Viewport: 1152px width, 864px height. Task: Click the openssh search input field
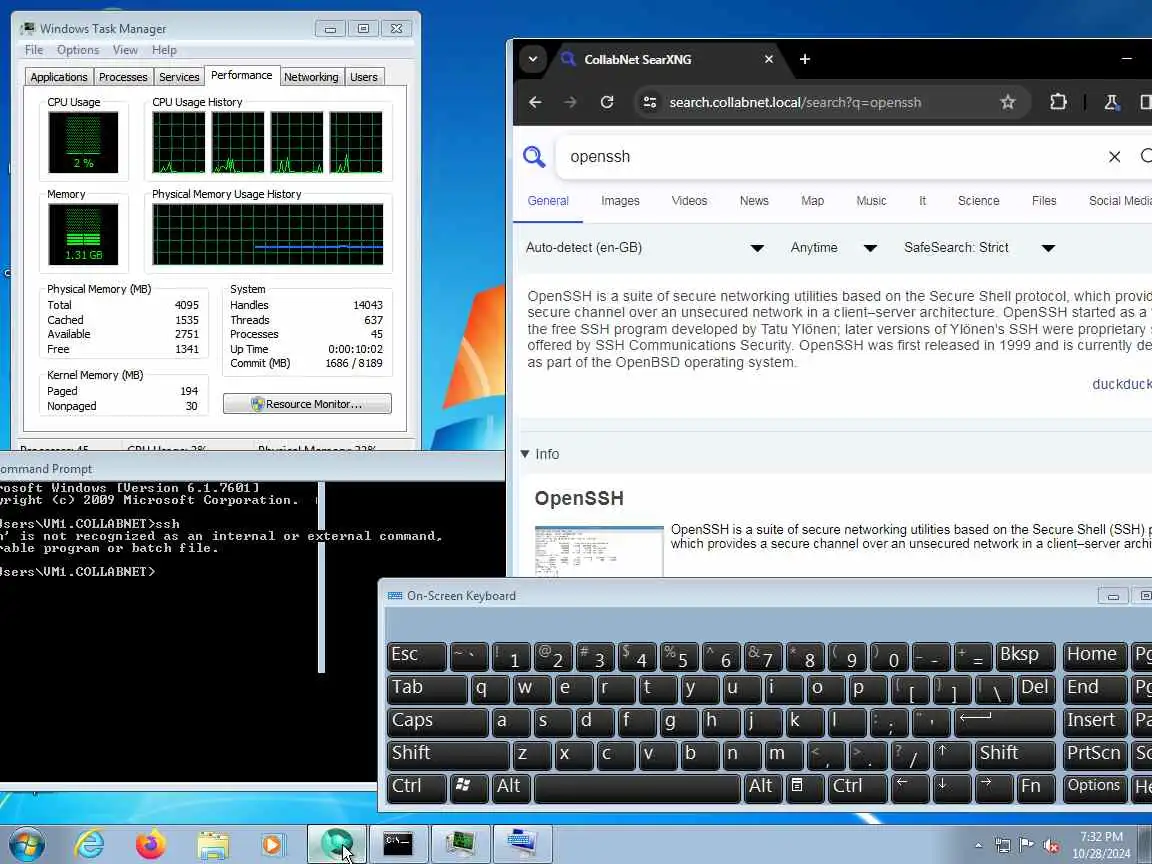[830, 156]
